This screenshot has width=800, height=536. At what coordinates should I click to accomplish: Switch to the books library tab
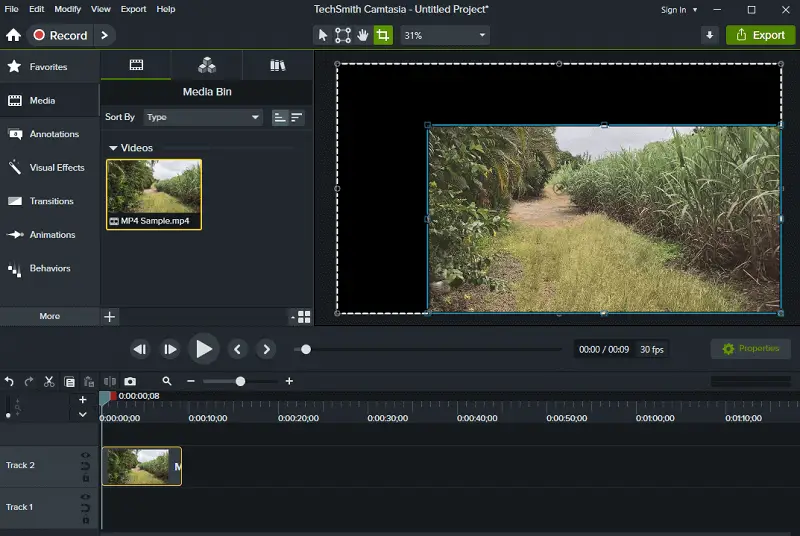(278, 65)
